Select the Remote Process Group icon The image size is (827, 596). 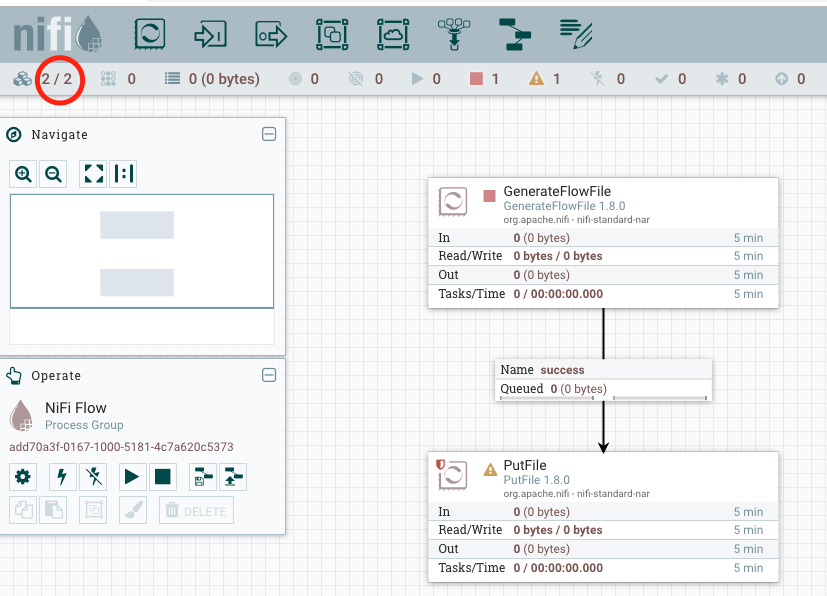(393, 34)
